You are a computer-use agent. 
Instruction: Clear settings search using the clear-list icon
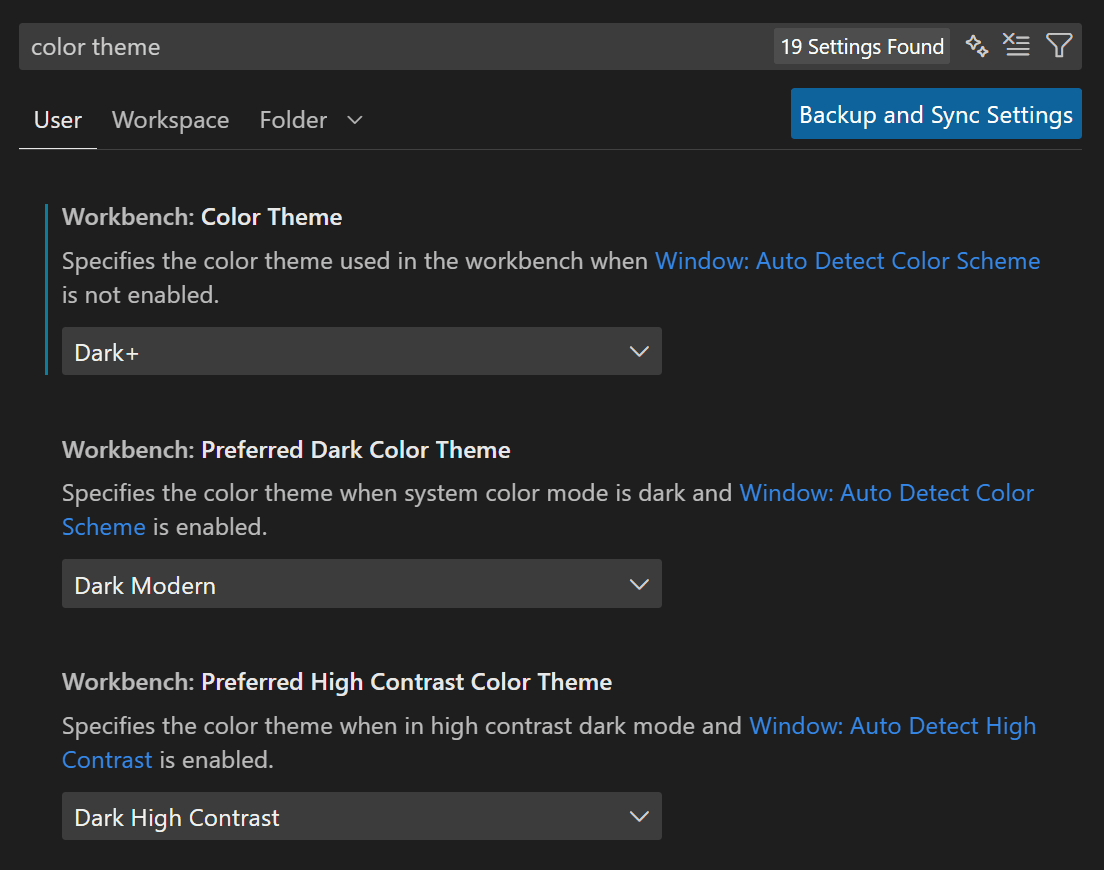pyautogui.click(x=1017, y=46)
